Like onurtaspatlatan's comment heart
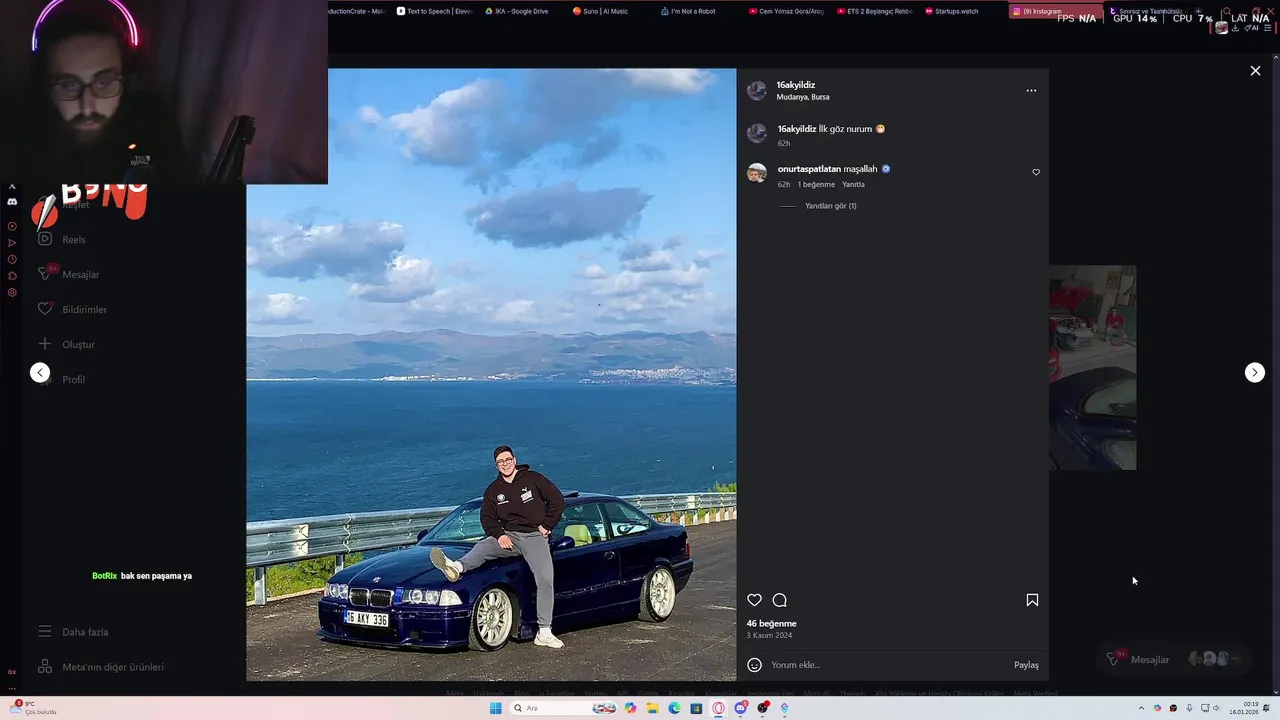1280x720 pixels. click(1036, 172)
